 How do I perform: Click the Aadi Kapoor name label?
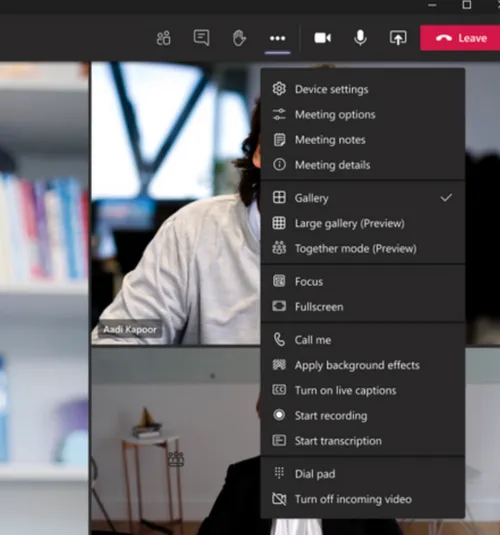coord(130,330)
